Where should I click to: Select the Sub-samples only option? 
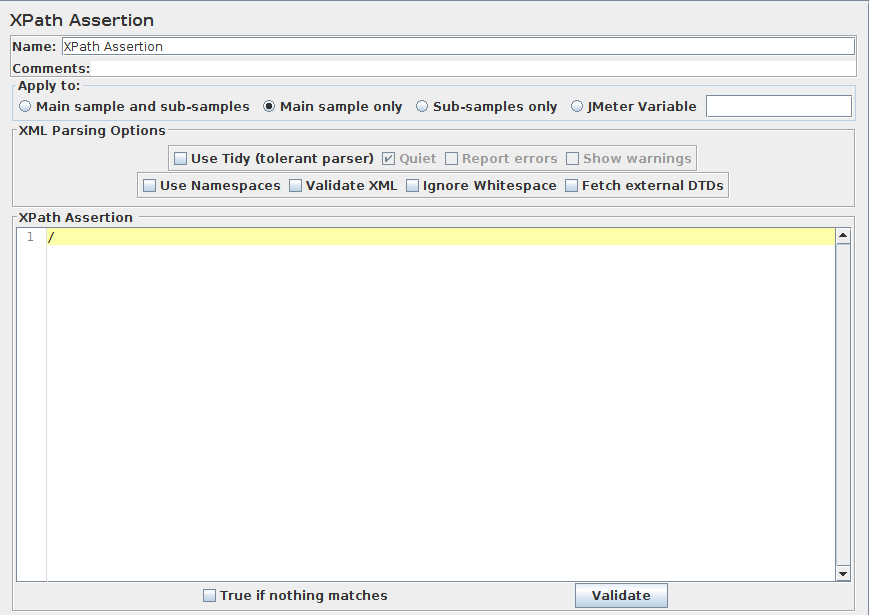[x=422, y=106]
